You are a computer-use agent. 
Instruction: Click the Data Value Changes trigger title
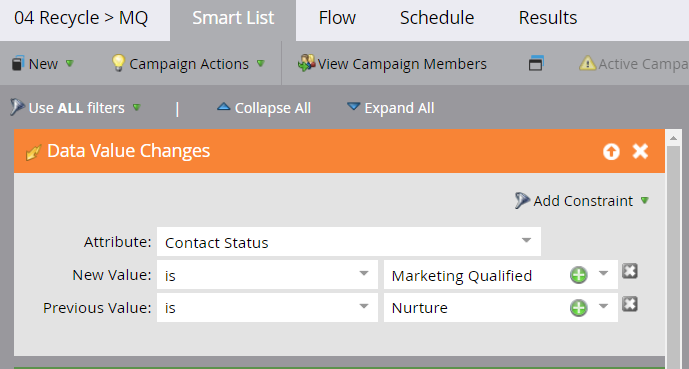click(128, 151)
